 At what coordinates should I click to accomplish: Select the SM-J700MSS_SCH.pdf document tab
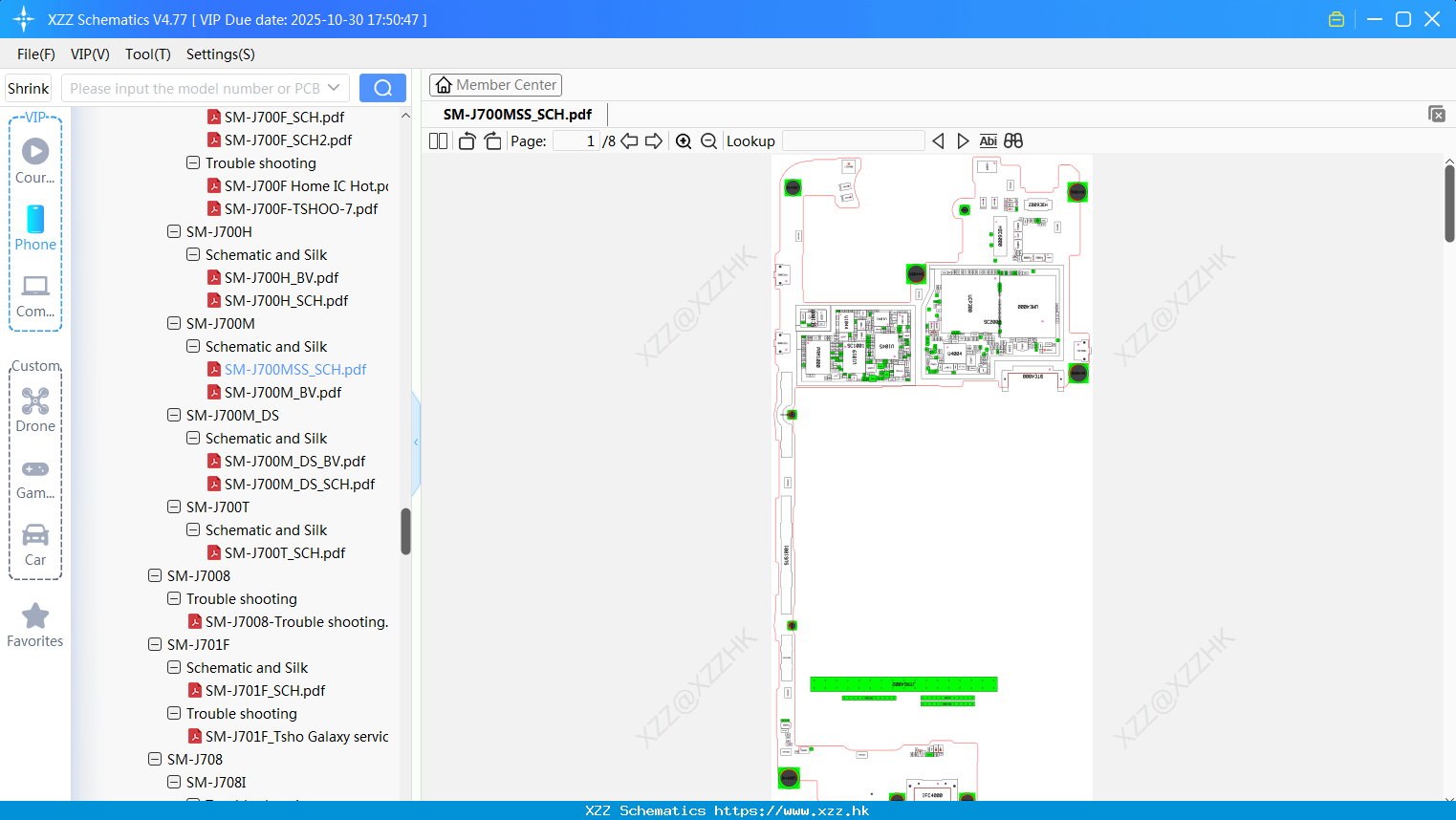517,114
